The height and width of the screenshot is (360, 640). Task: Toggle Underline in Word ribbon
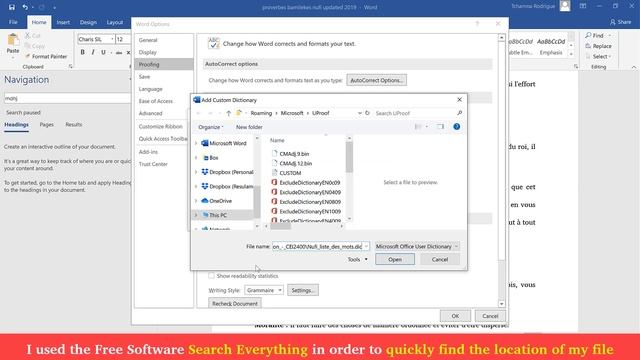103,52
